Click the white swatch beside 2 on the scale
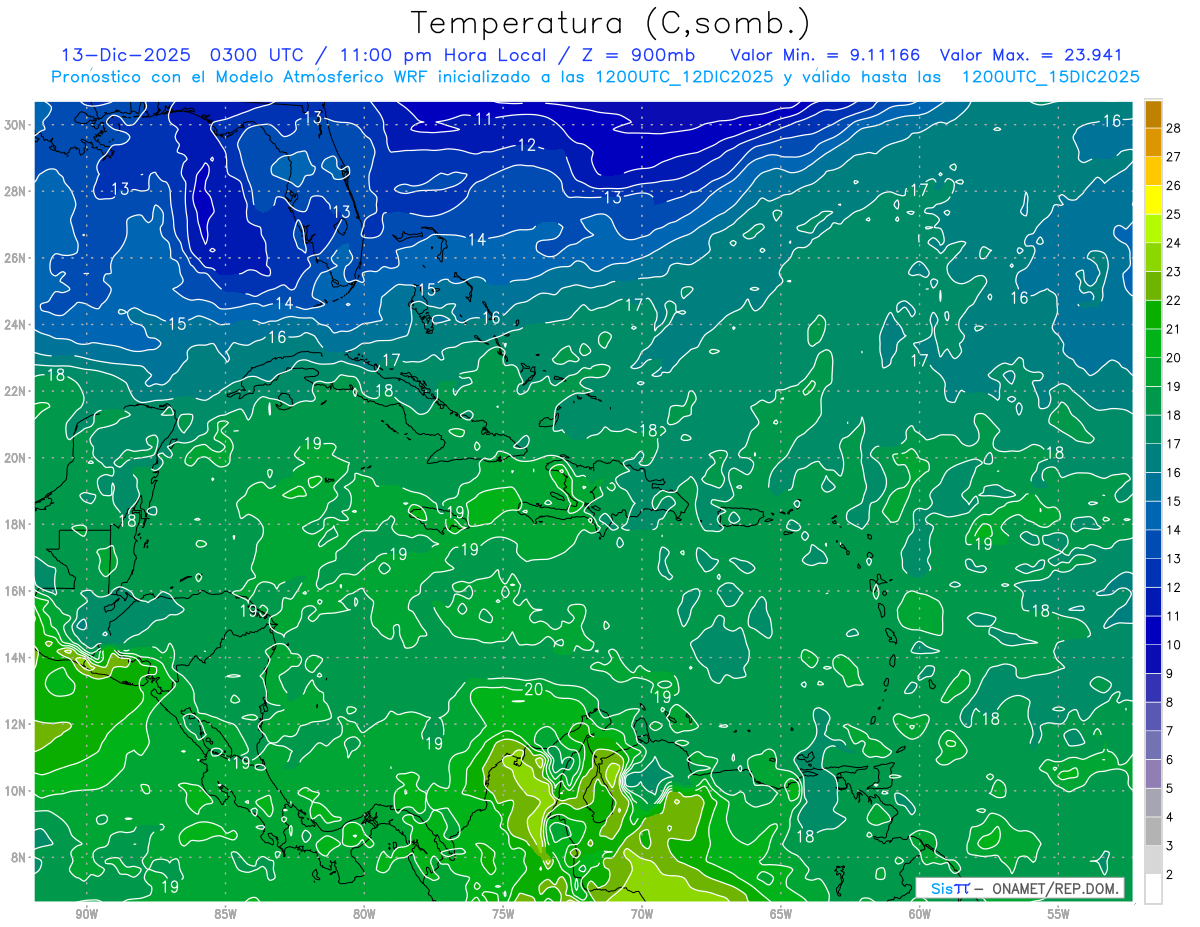The height and width of the screenshot is (927, 1200). [x=1153, y=888]
